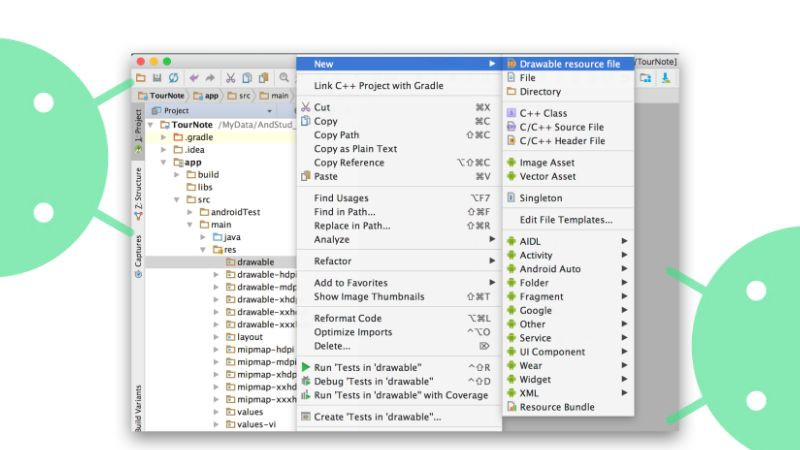Select File in the New submenu
800x450 pixels.
(568, 78)
